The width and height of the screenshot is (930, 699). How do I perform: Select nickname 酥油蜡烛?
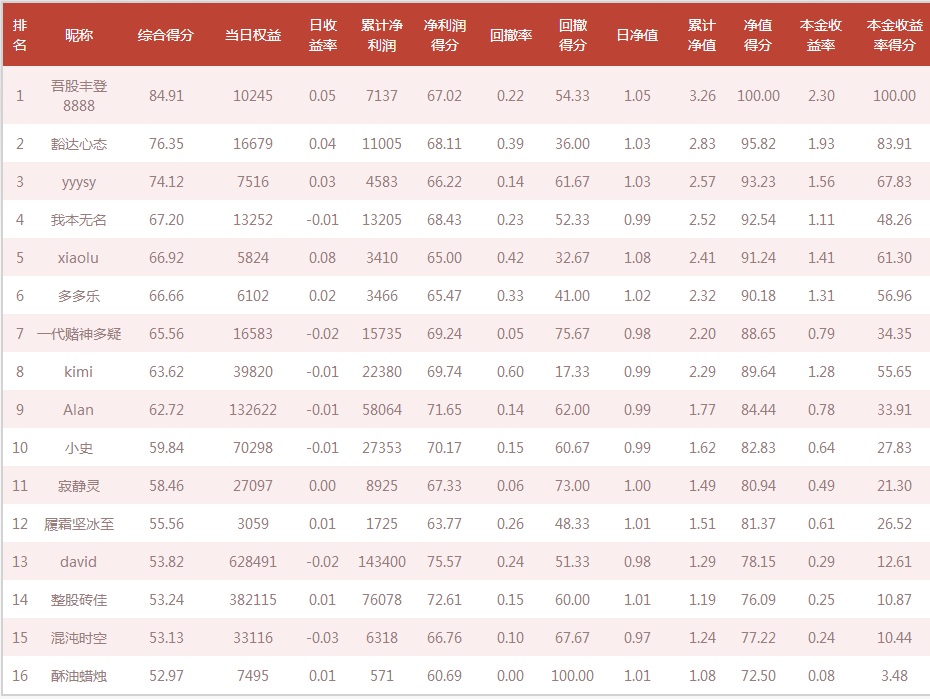click(x=79, y=675)
